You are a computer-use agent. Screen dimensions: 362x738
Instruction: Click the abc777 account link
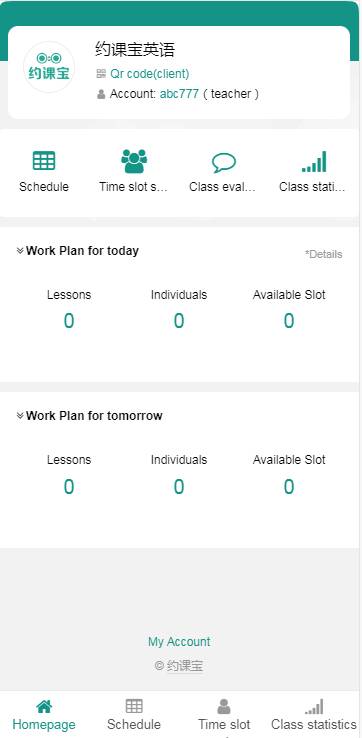(x=179, y=94)
